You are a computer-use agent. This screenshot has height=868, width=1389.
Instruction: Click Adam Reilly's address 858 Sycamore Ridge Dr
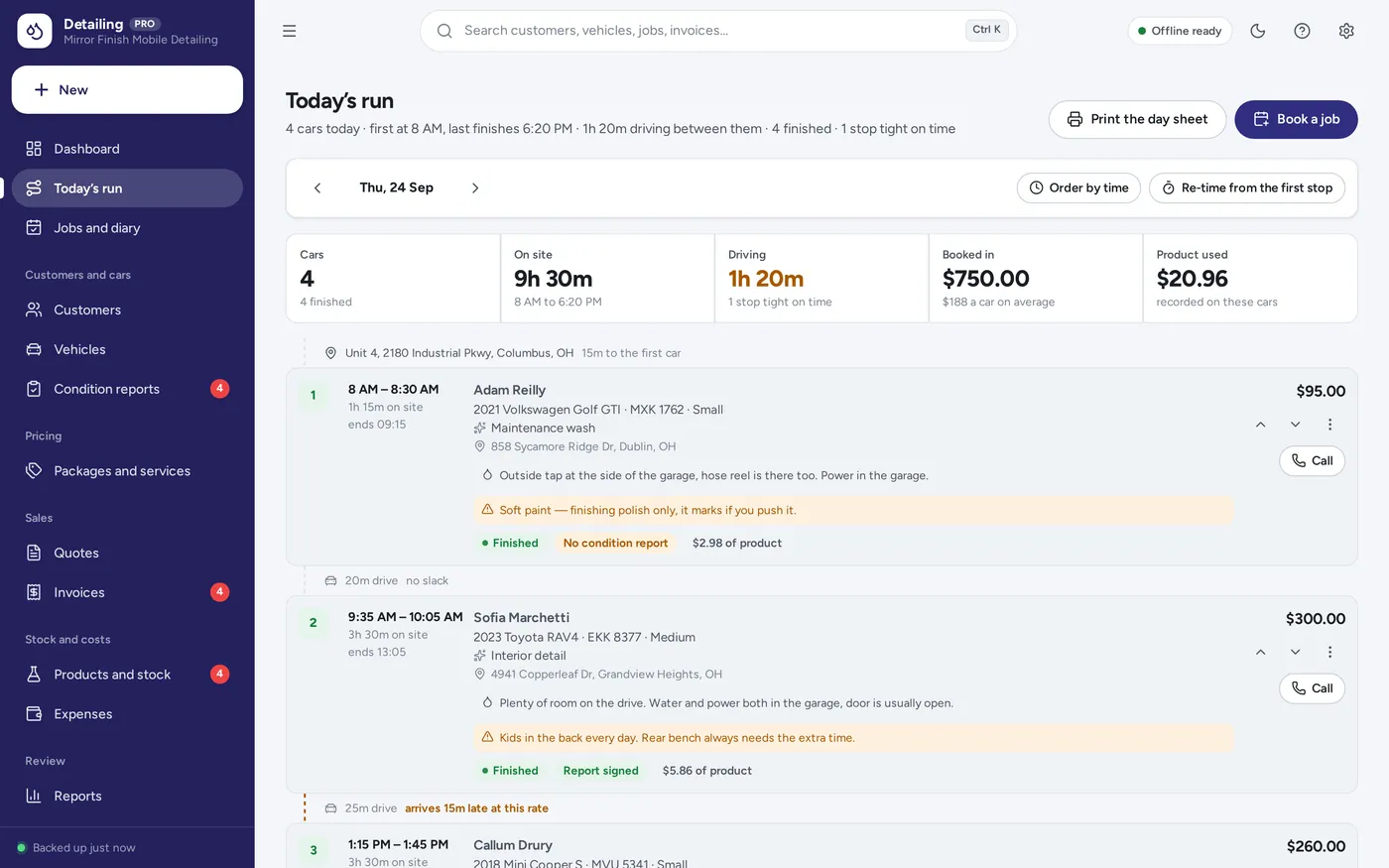tap(583, 446)
